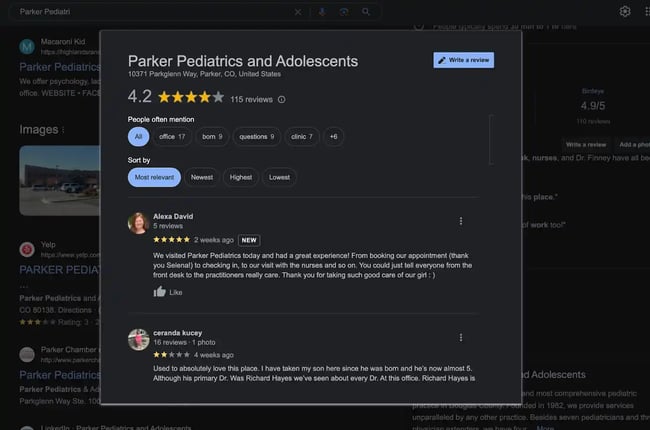This screenshot has width=650, height=430.
Task: Filter reviews mentioning 'questions'
Action: click(x=256, y=137)
